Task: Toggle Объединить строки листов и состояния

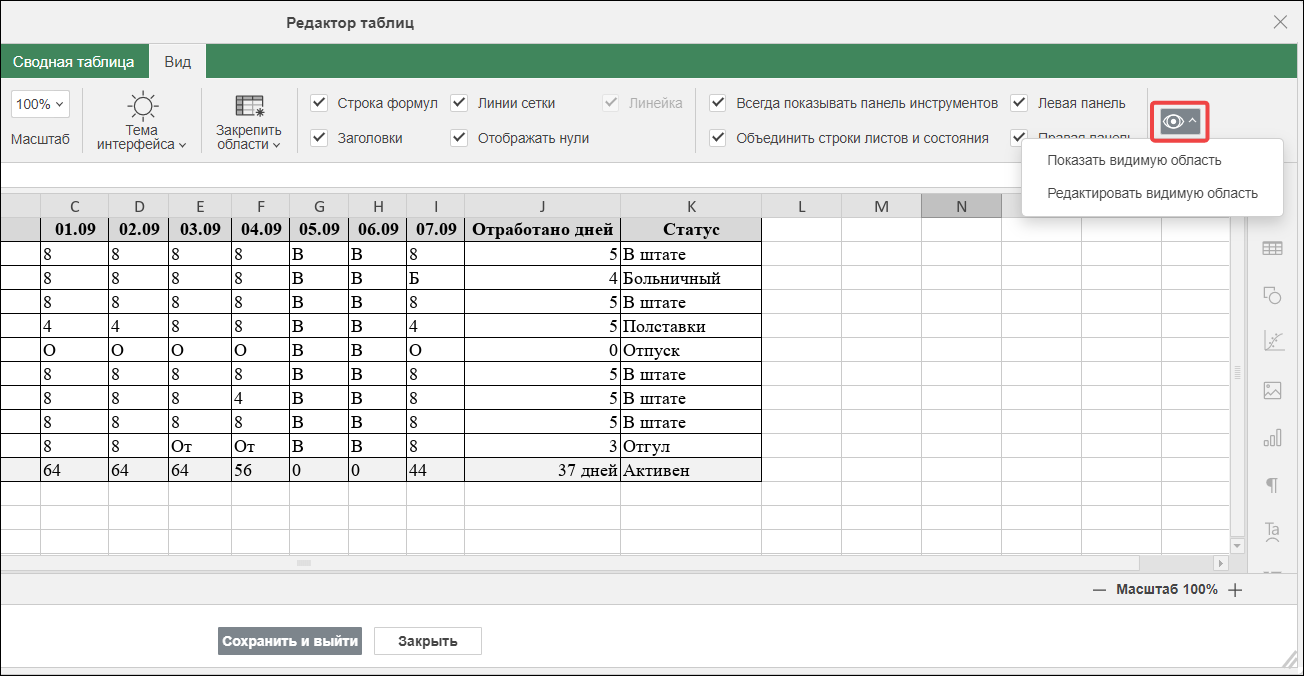Action: 718,138
